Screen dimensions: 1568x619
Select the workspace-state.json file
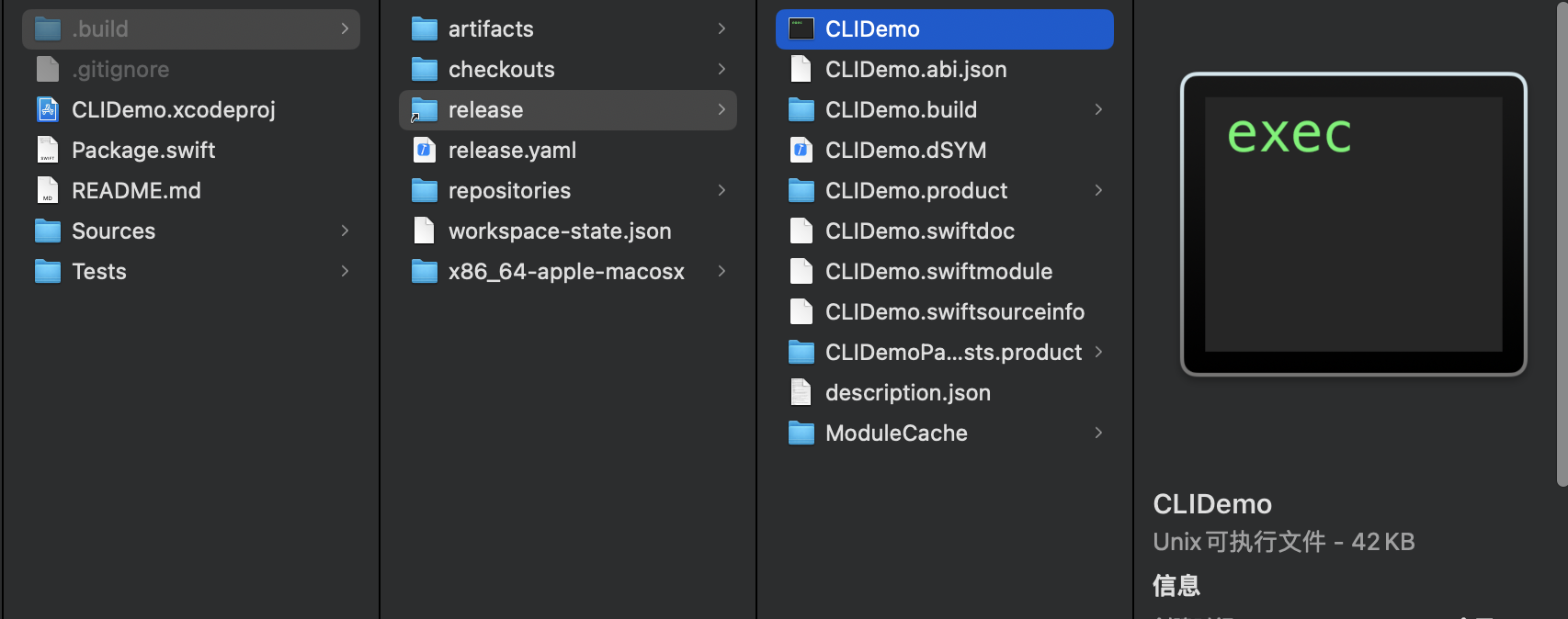[x=559, y=231]
